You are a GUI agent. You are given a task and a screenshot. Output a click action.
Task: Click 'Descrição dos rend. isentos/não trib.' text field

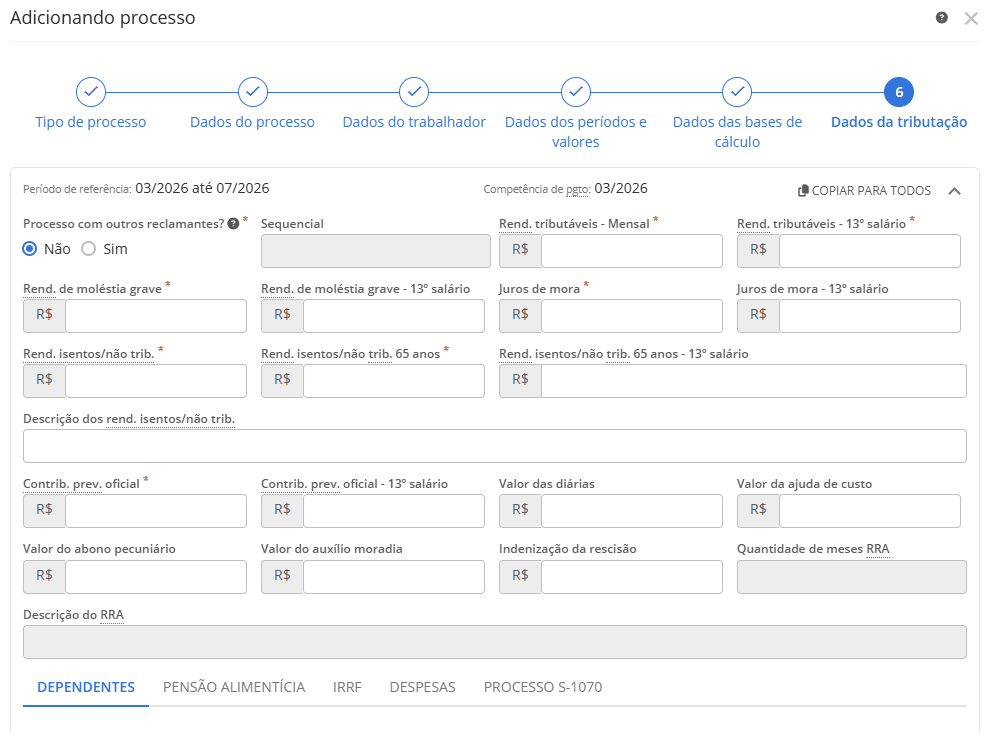[x=494, y=446]
